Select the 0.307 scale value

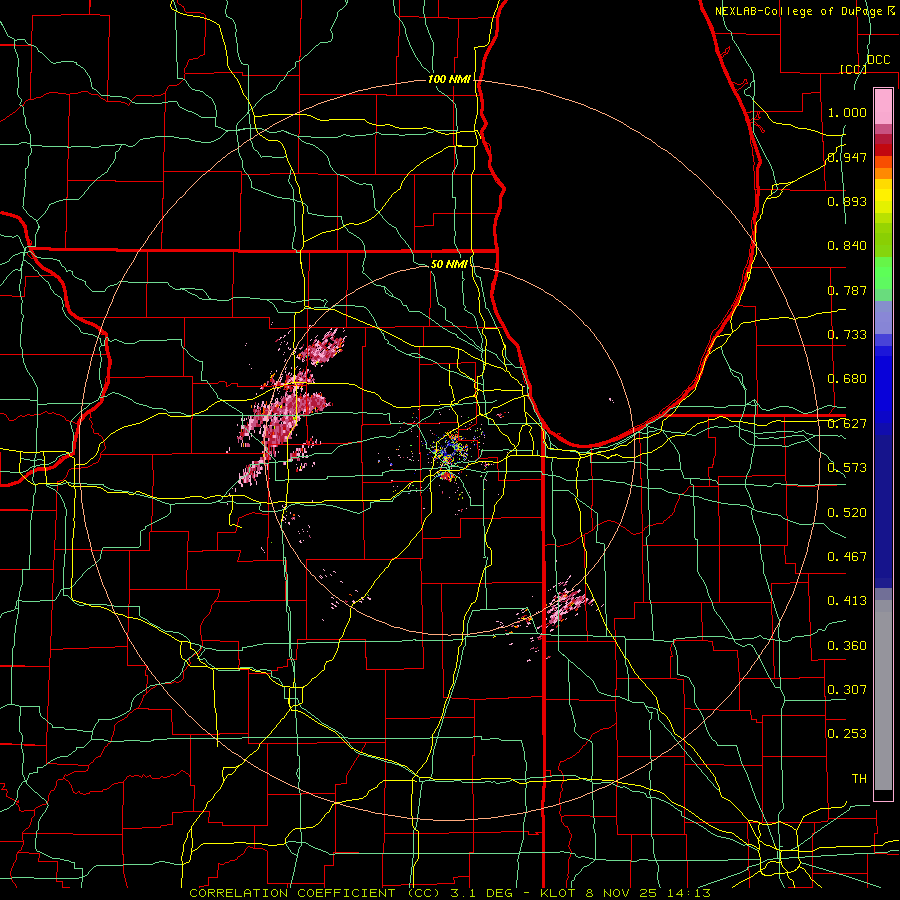coord(847,690)
